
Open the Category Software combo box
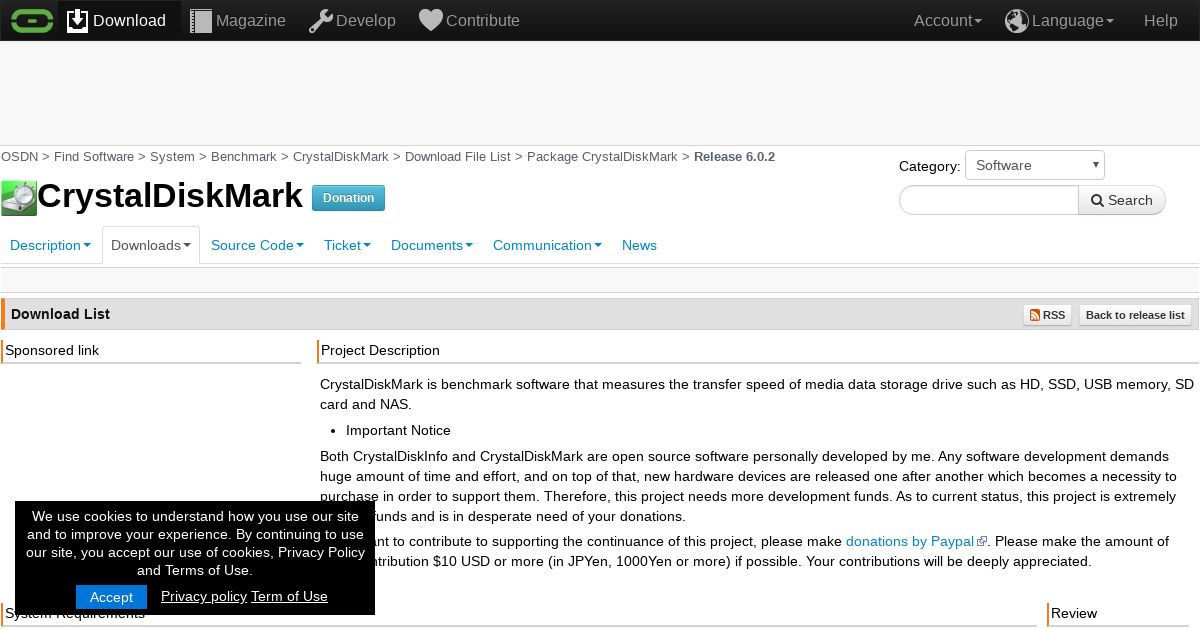pos(1035,165)
